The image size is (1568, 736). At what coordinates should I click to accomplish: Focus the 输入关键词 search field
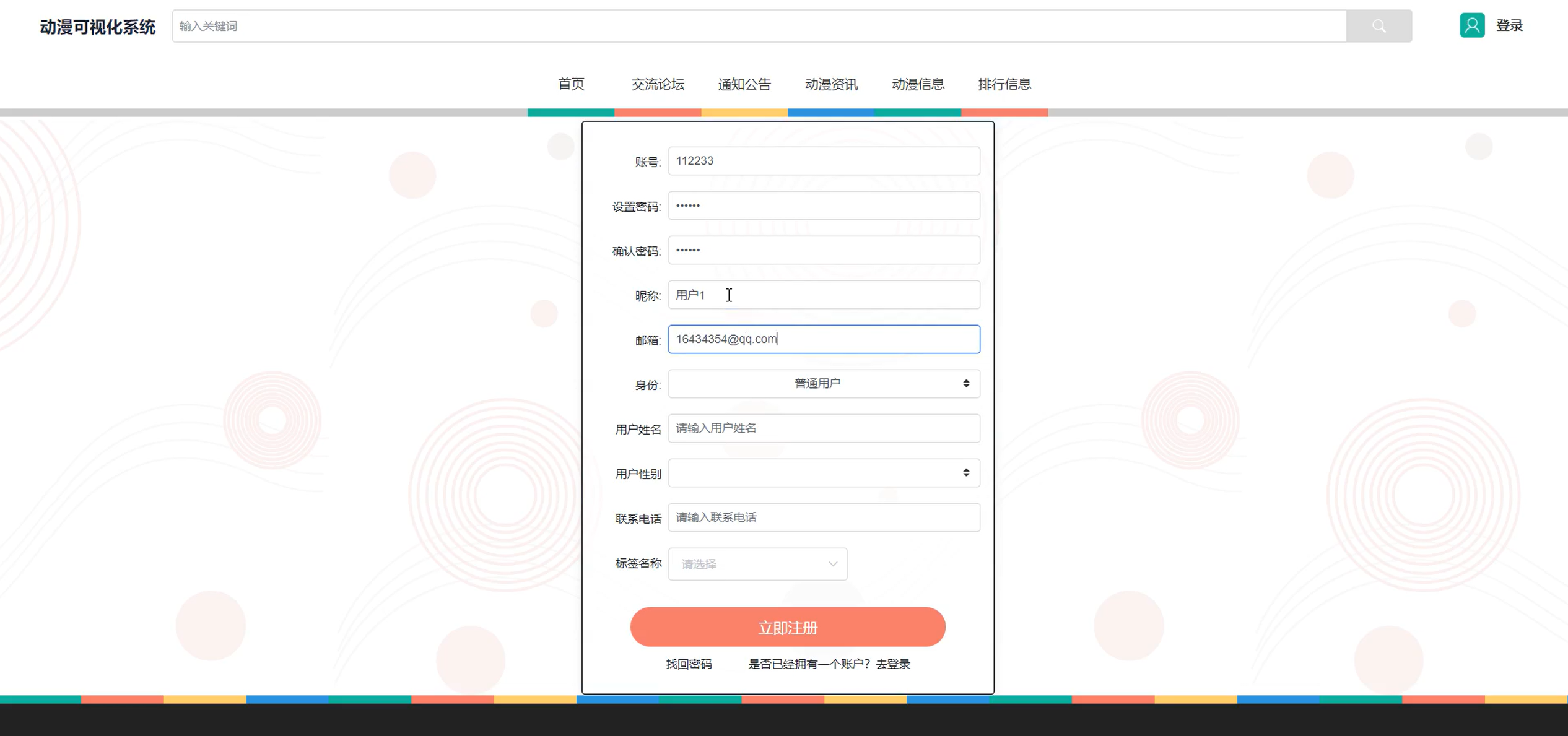(x=759, y=26)
